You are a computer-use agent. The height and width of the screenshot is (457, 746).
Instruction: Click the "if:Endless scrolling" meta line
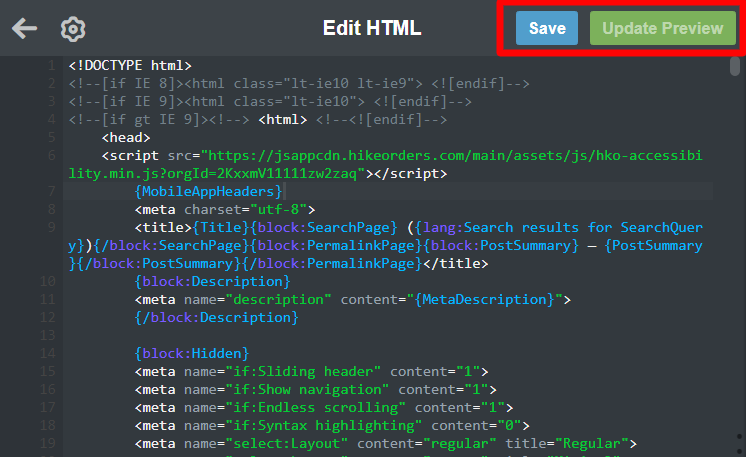coord(324,408)
